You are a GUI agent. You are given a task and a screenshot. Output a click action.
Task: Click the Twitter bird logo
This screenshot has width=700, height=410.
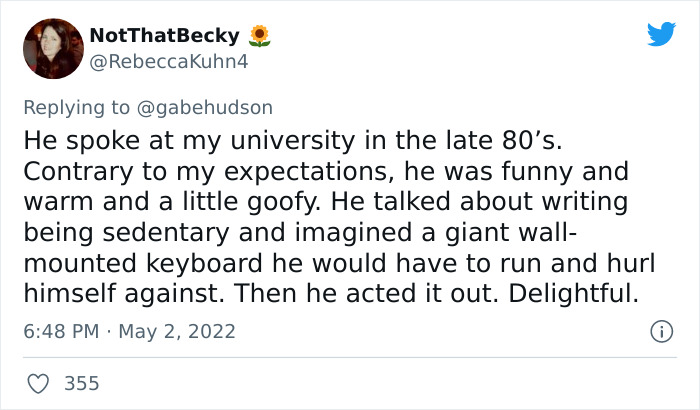point(661,35)
